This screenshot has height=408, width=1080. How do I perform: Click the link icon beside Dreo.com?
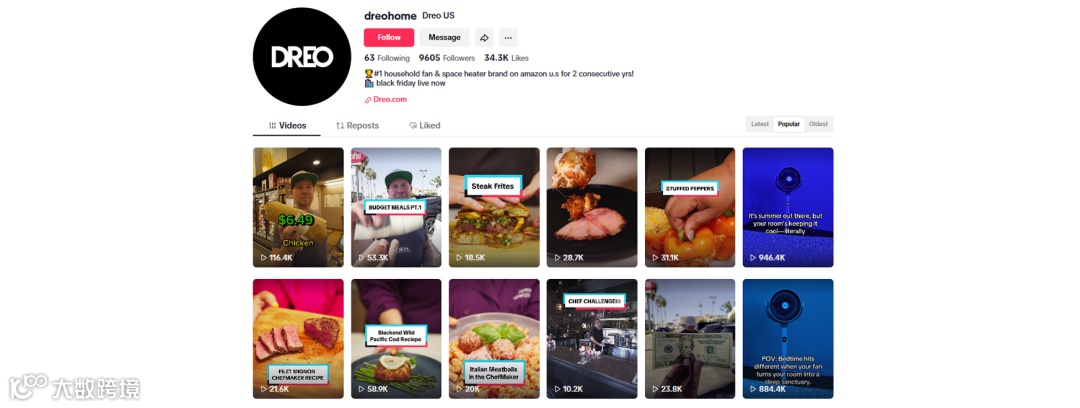coord(368,100)
